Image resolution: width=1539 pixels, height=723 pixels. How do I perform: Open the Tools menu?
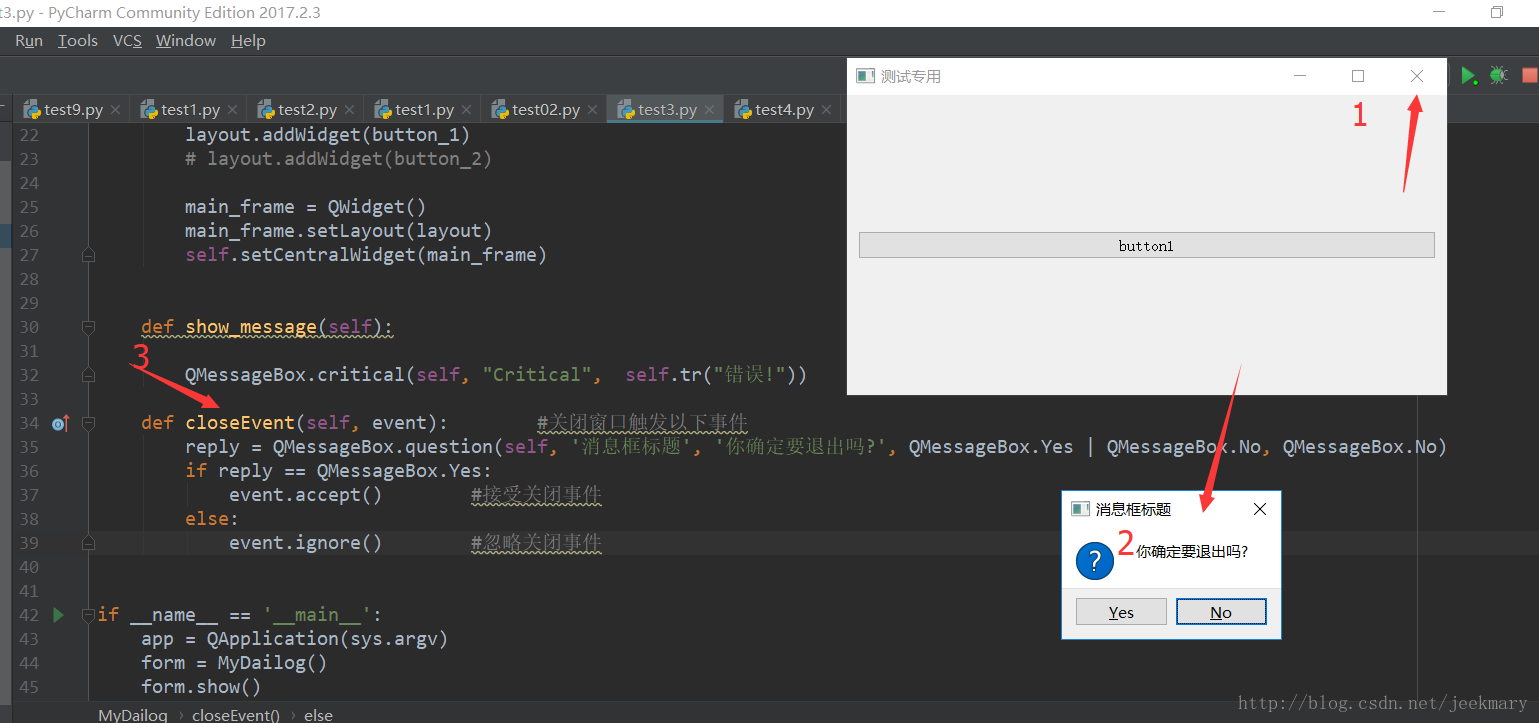coord(78,40)
